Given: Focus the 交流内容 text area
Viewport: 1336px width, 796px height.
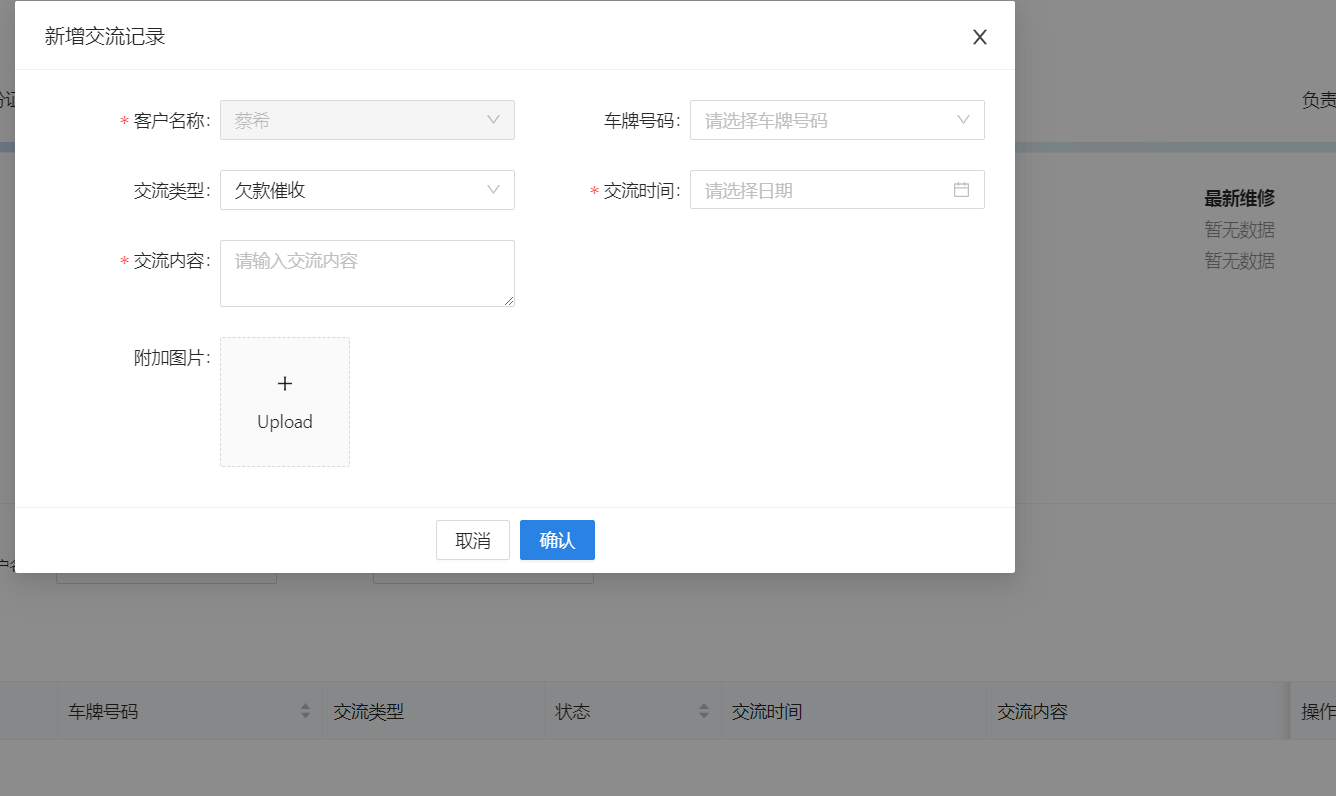Looking at the screenshot, I should tap(367, 273).
